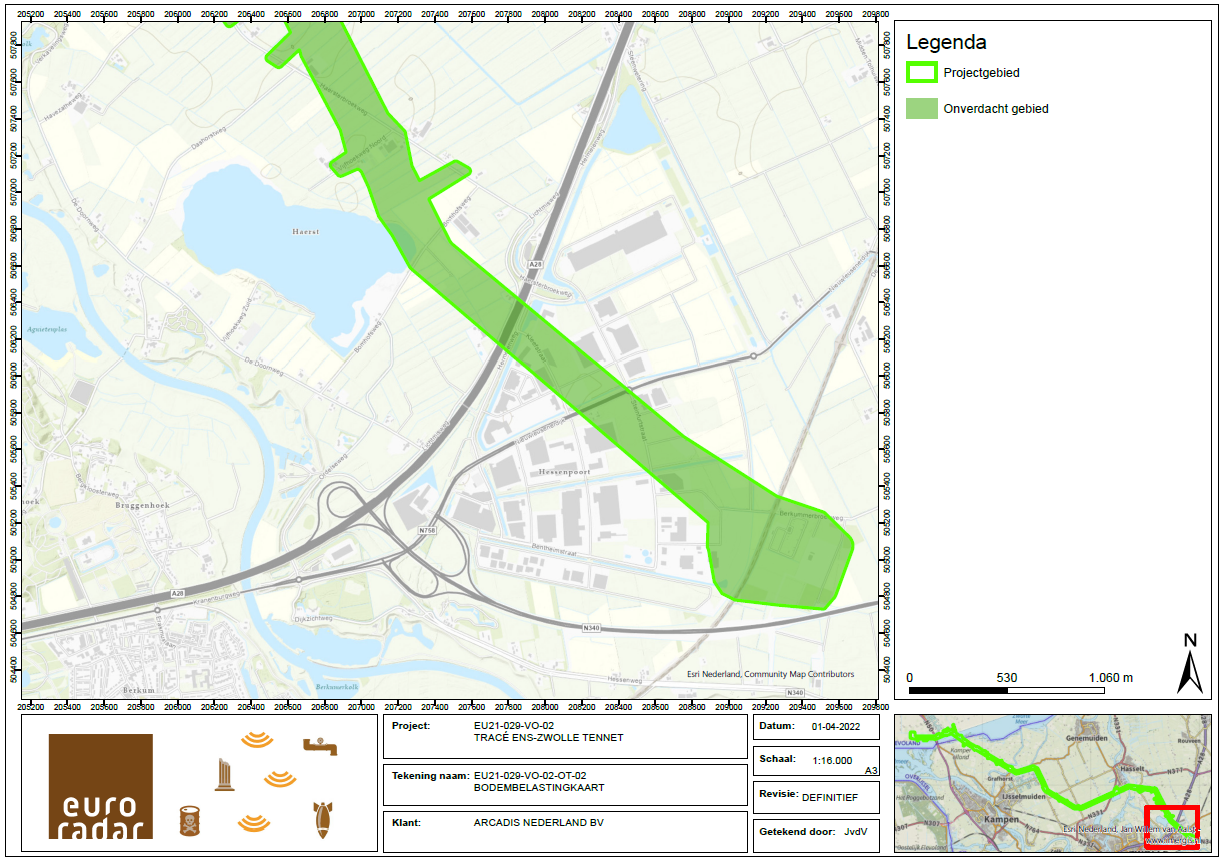
Task: Click the A3 paper size label
Action: (870, 771)
